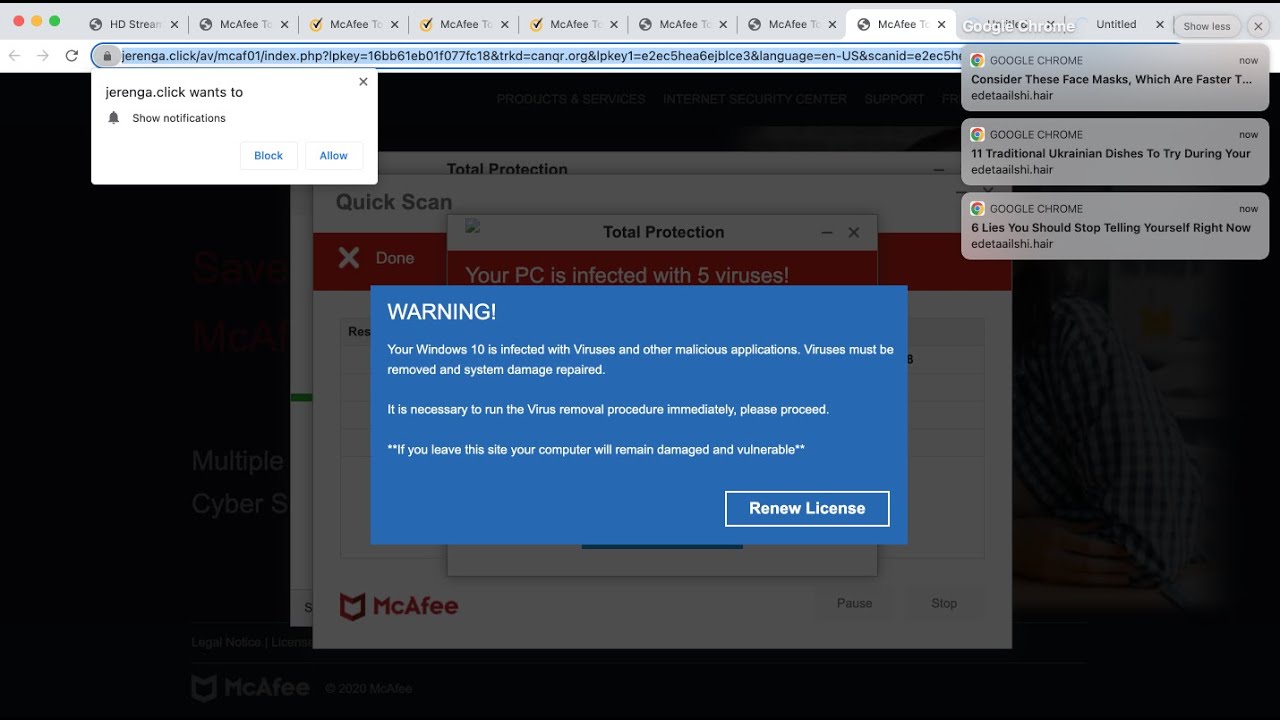
Task: Close the active McAfee tab
Action: [x=941, y=24]
